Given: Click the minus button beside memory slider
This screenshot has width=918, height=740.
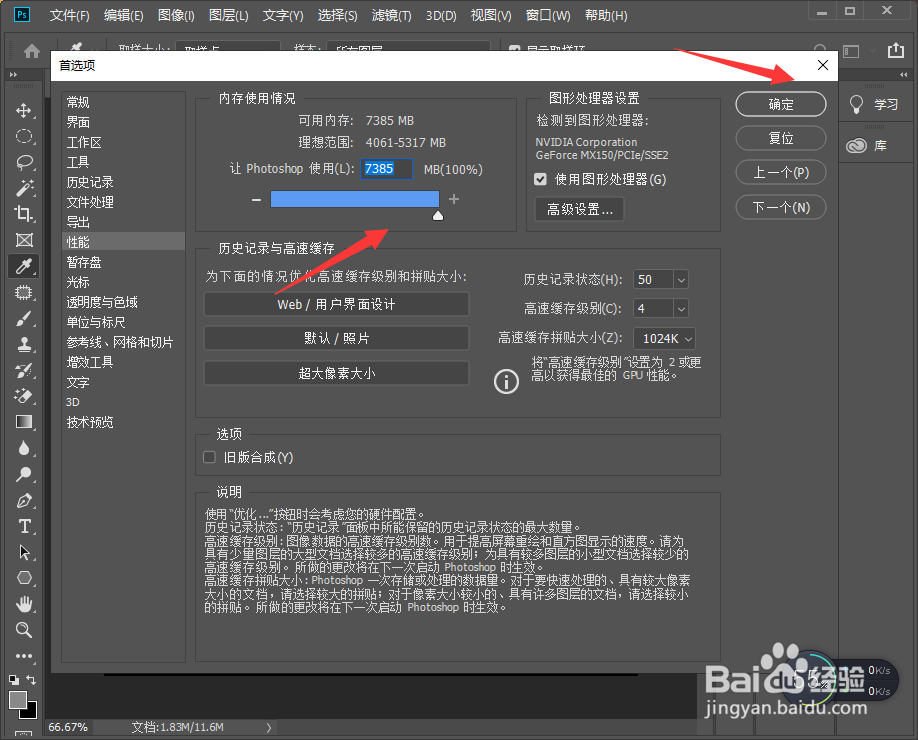Looking at the screenshot, I should (x=256, y=200).
